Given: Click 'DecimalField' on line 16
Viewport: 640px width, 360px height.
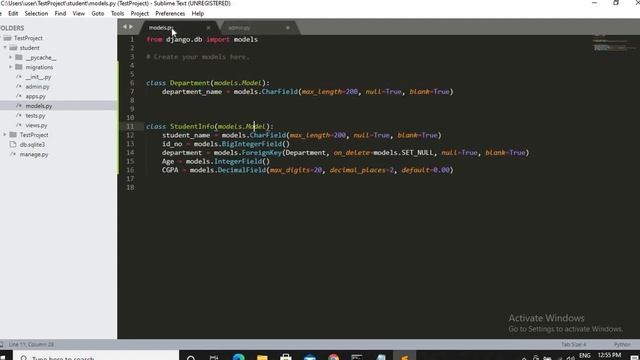Looking at the screenshot, I should (242, 170).
